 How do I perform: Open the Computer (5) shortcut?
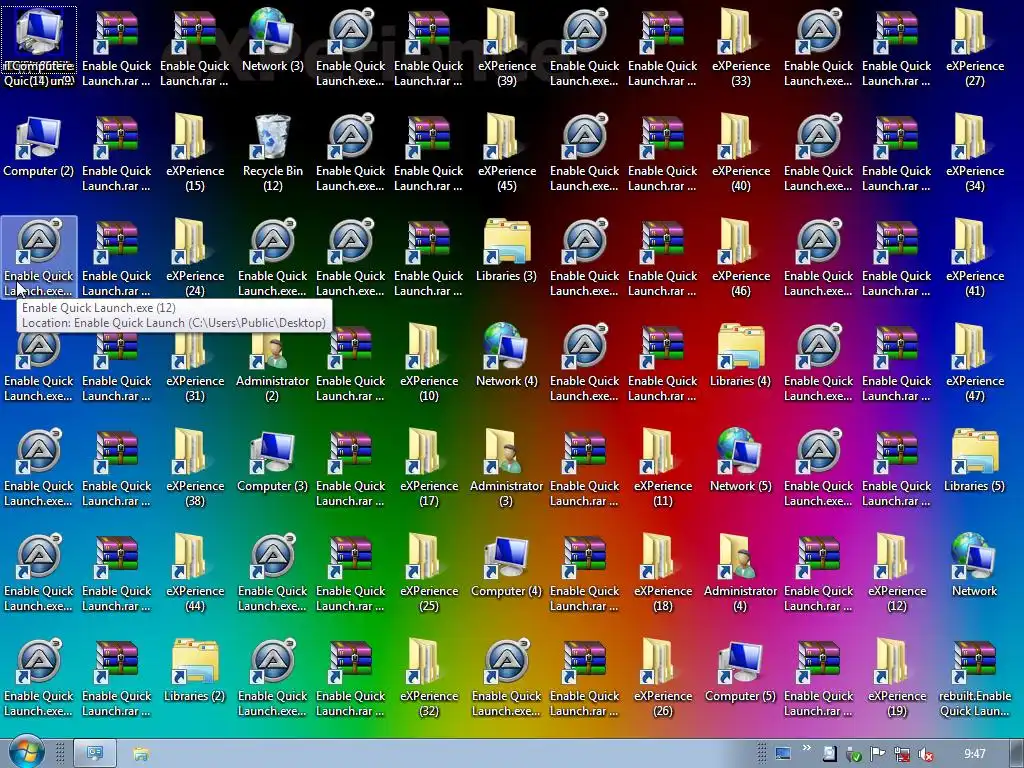click(x=741, y=671)
